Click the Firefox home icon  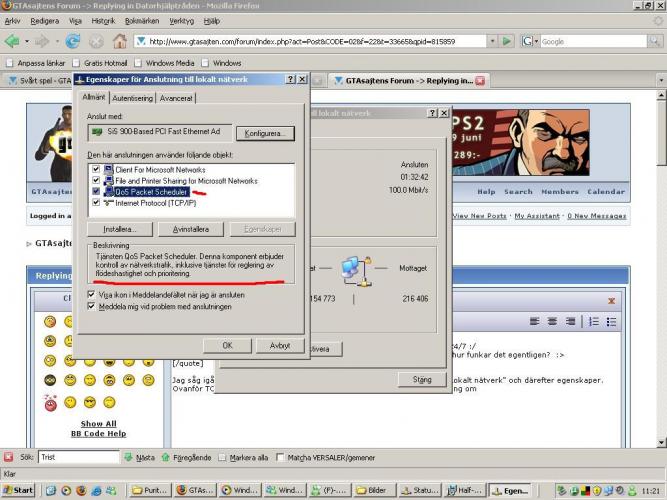[x=120, y=41]
